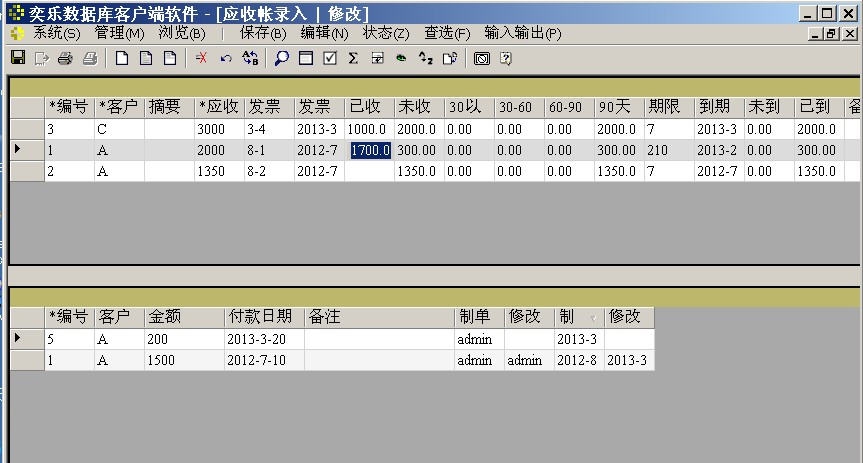This screenshot has height=463, width=863.
Task: Click the green eye icon
Action: [402, 58]
